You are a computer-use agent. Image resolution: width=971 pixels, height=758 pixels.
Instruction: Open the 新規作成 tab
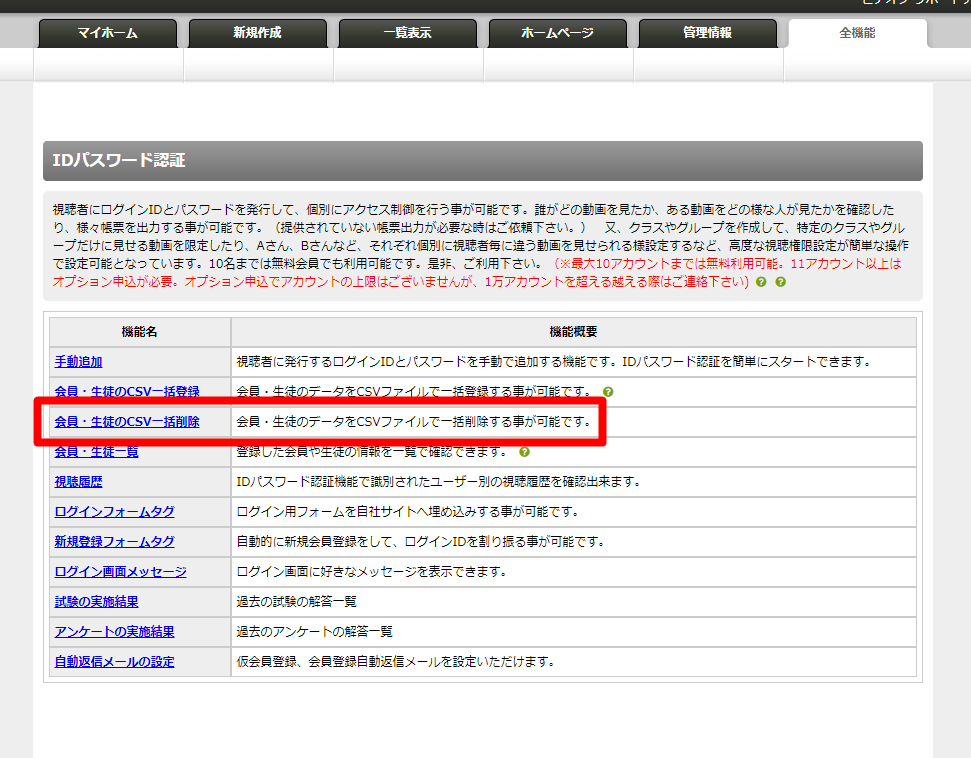pos(258,33)
